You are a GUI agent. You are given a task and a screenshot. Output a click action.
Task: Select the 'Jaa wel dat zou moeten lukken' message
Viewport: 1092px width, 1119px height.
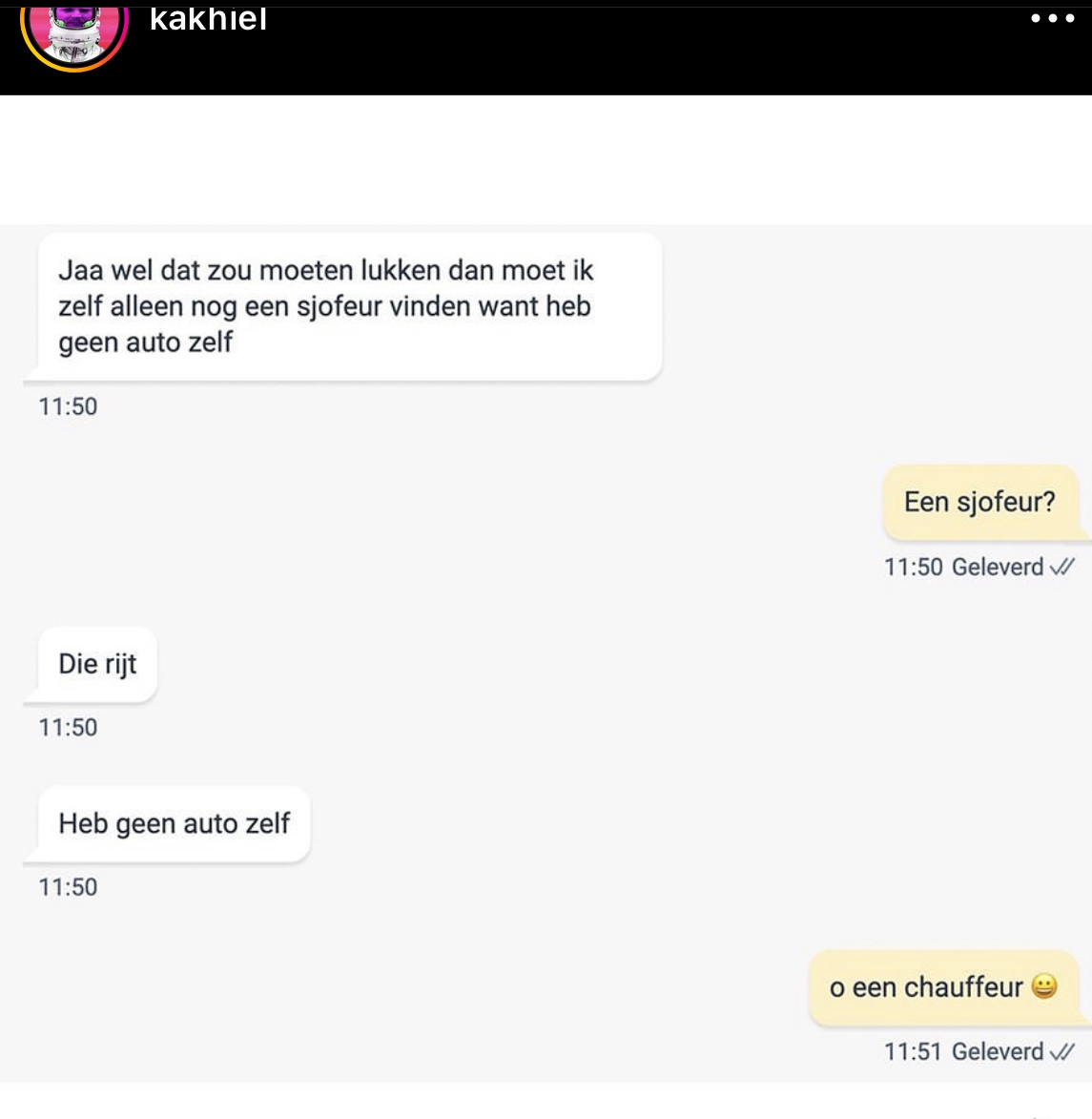coord(349,306)
